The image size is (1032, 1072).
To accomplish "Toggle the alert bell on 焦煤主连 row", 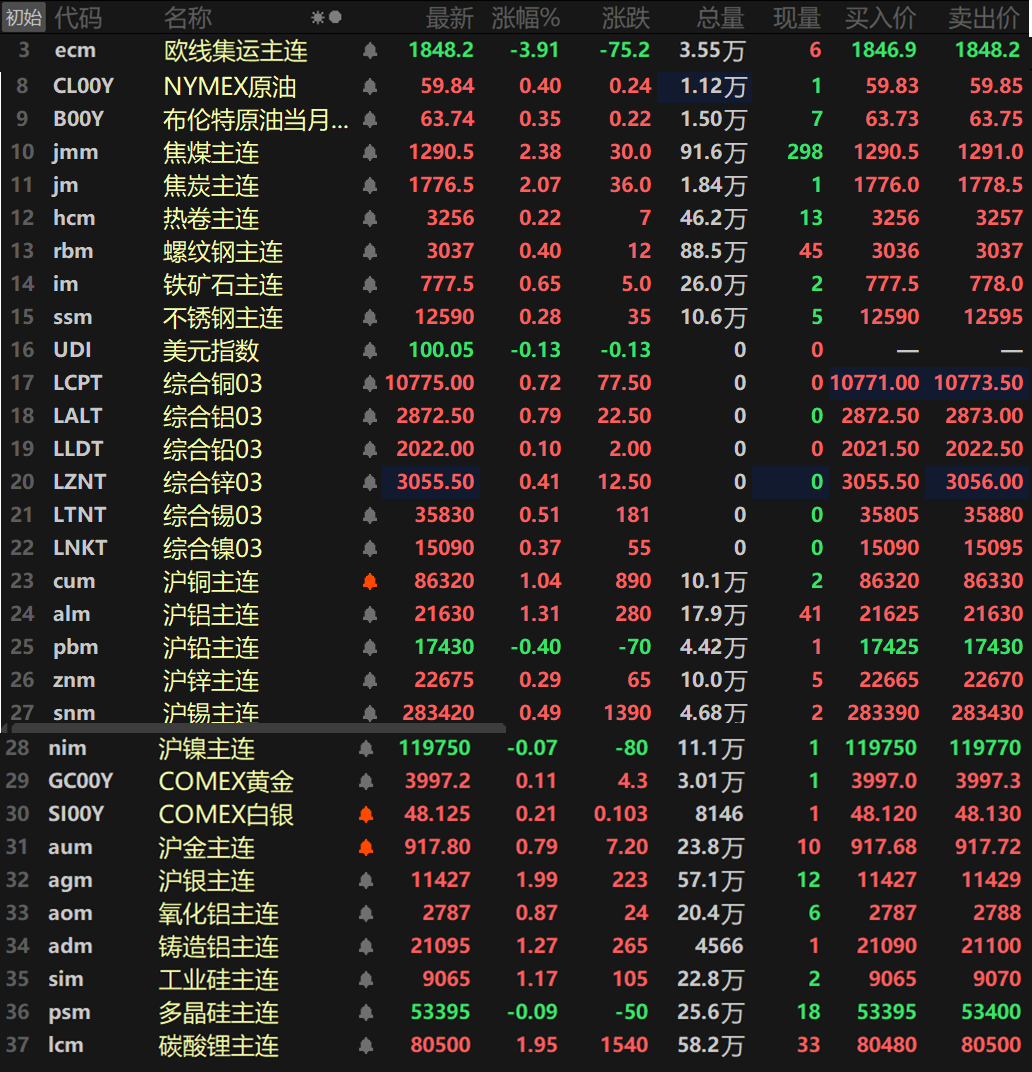I will tap(370, 153).
